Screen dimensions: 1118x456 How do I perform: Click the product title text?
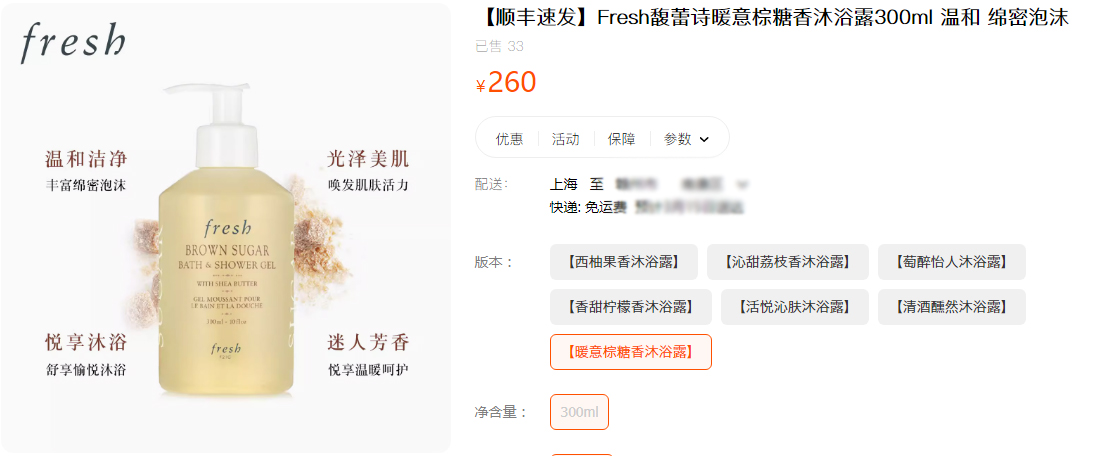click(772, 18)
